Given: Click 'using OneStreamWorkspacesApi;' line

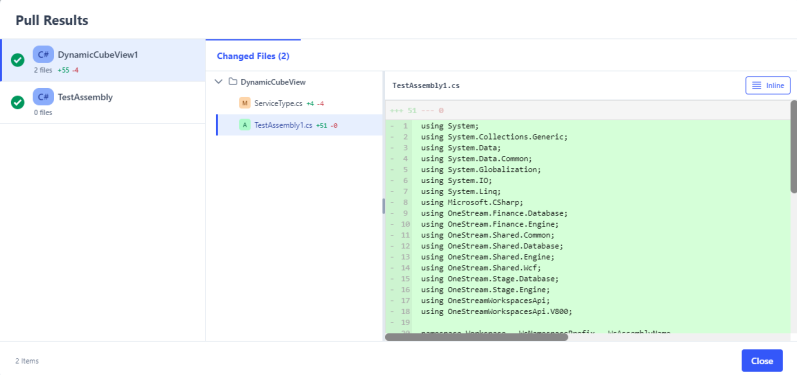Looking at the screenshot, I should [x=485, y=300].
